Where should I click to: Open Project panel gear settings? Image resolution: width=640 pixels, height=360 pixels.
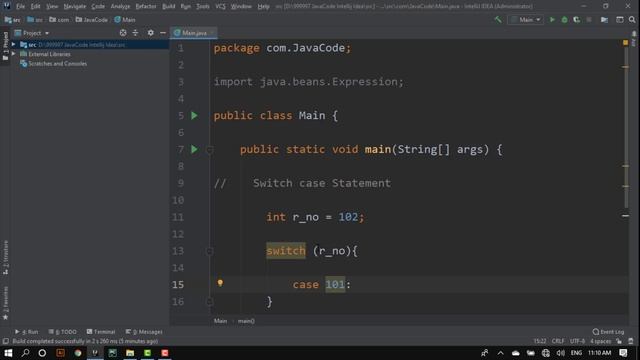[151, 33]
